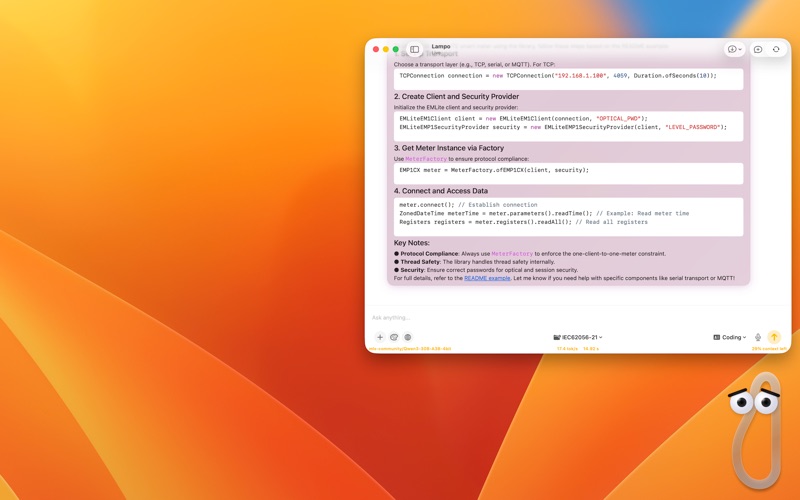Click the refresh/regenerate icon in toolbar
Image resolution: width=800 pixels, height=500 pixels.
tap(776, 49)
